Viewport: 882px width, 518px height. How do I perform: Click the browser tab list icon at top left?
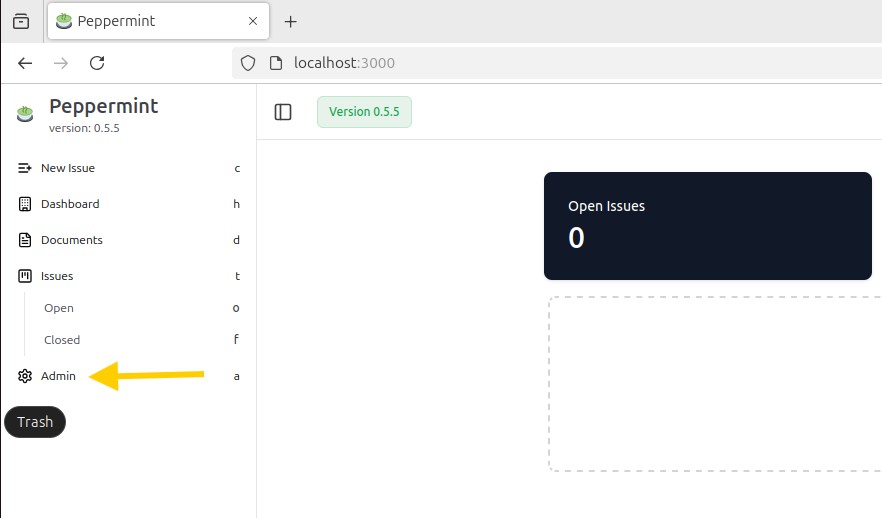coord(21,21)
